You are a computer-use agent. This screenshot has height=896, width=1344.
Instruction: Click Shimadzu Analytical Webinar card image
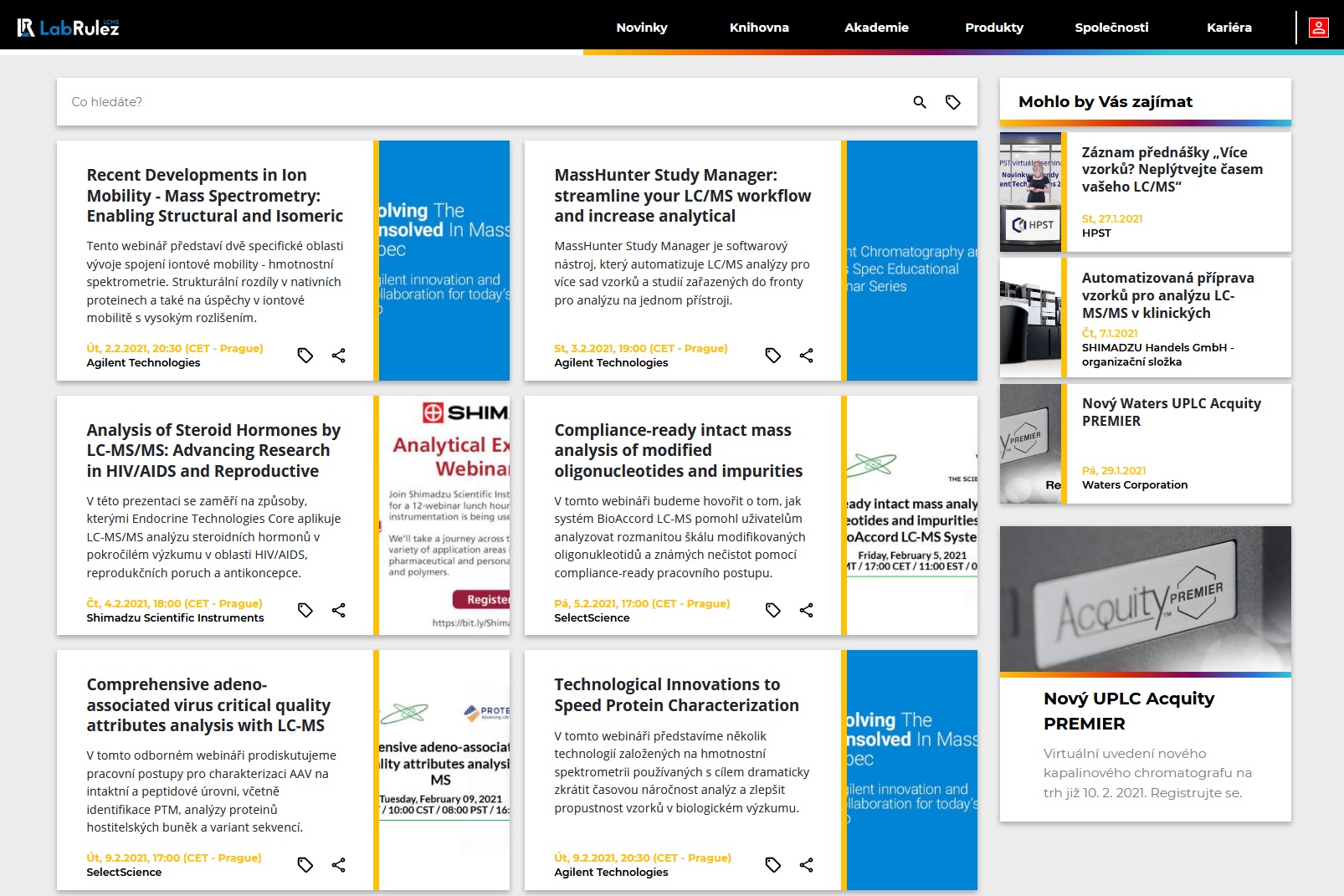coord(444,515)
